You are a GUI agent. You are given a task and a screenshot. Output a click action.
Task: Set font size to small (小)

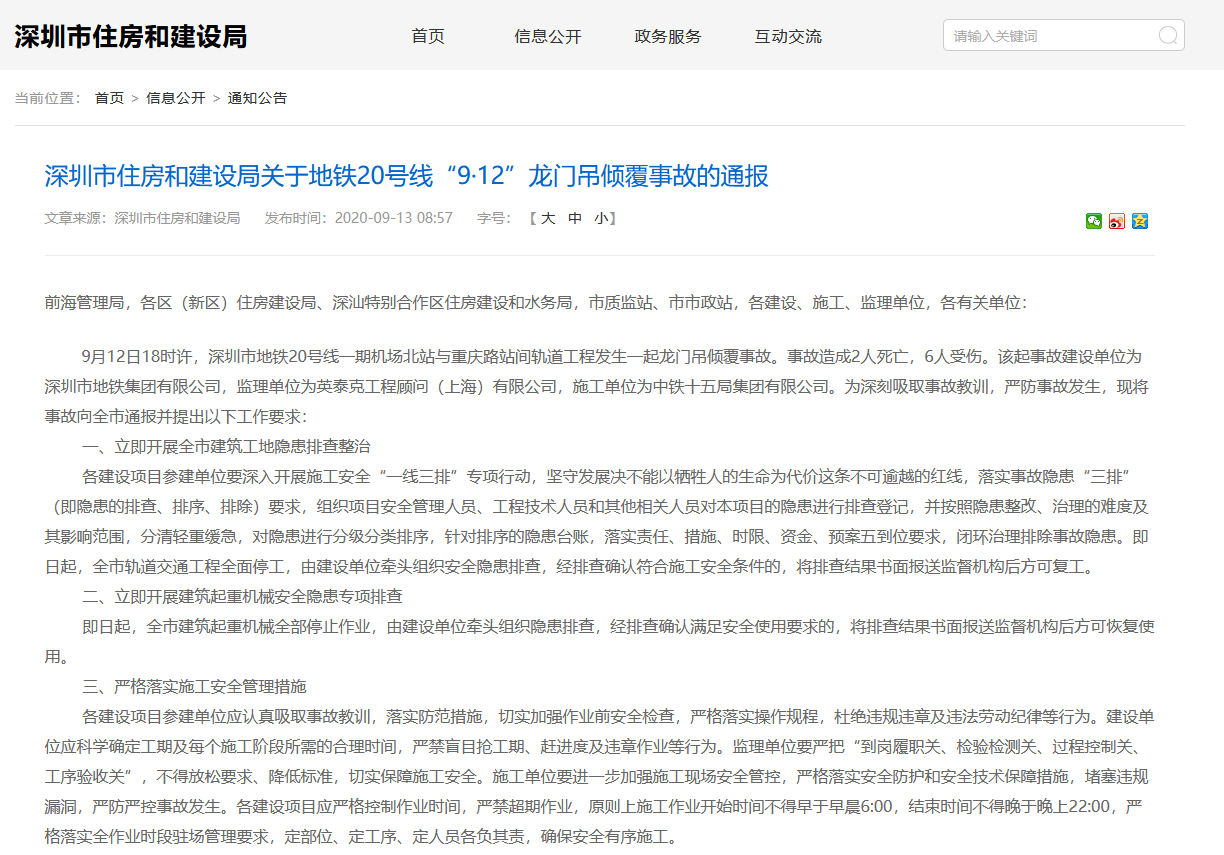(x=600, y=218)
